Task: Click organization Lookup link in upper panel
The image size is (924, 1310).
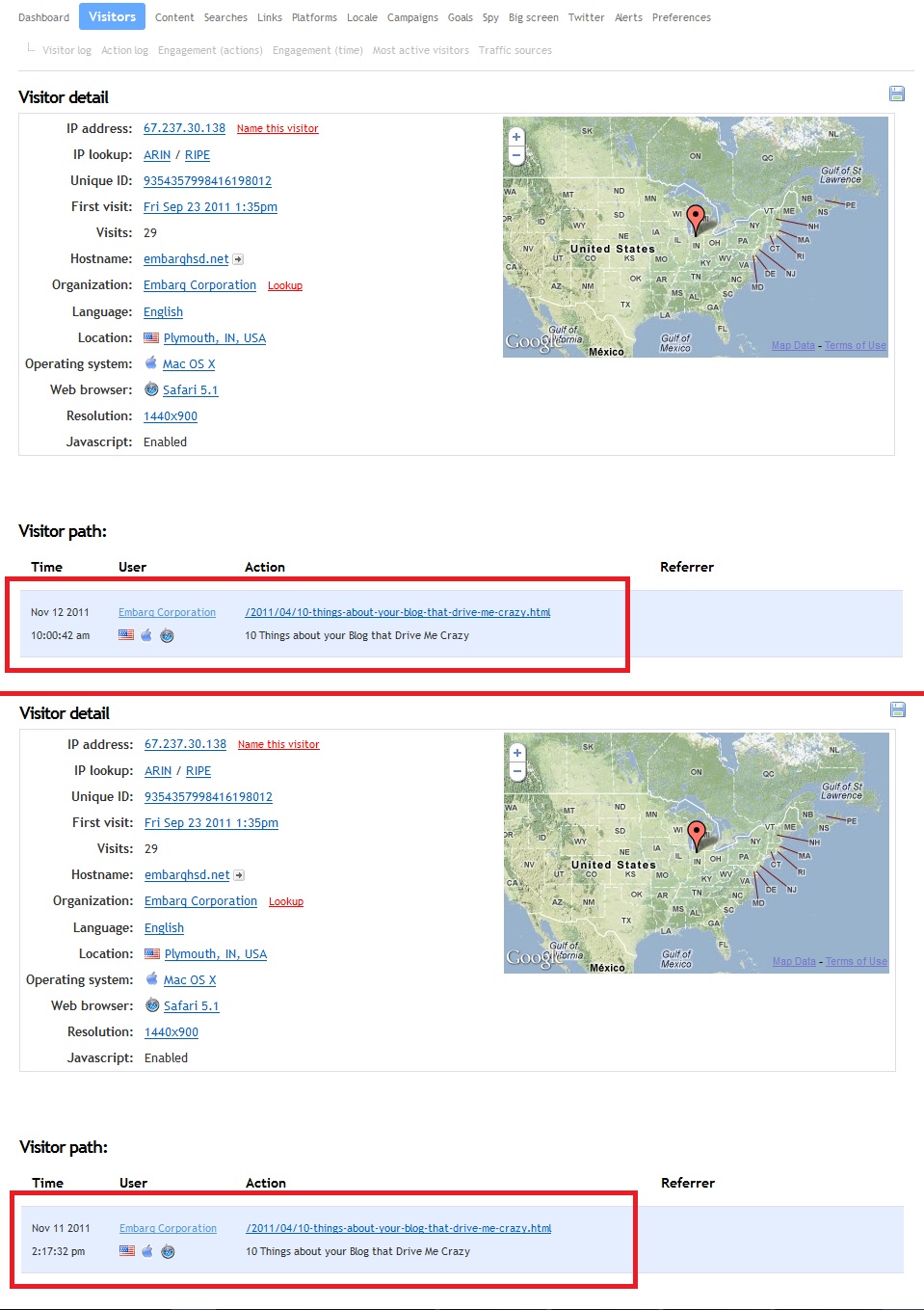Action: (285, 285)
